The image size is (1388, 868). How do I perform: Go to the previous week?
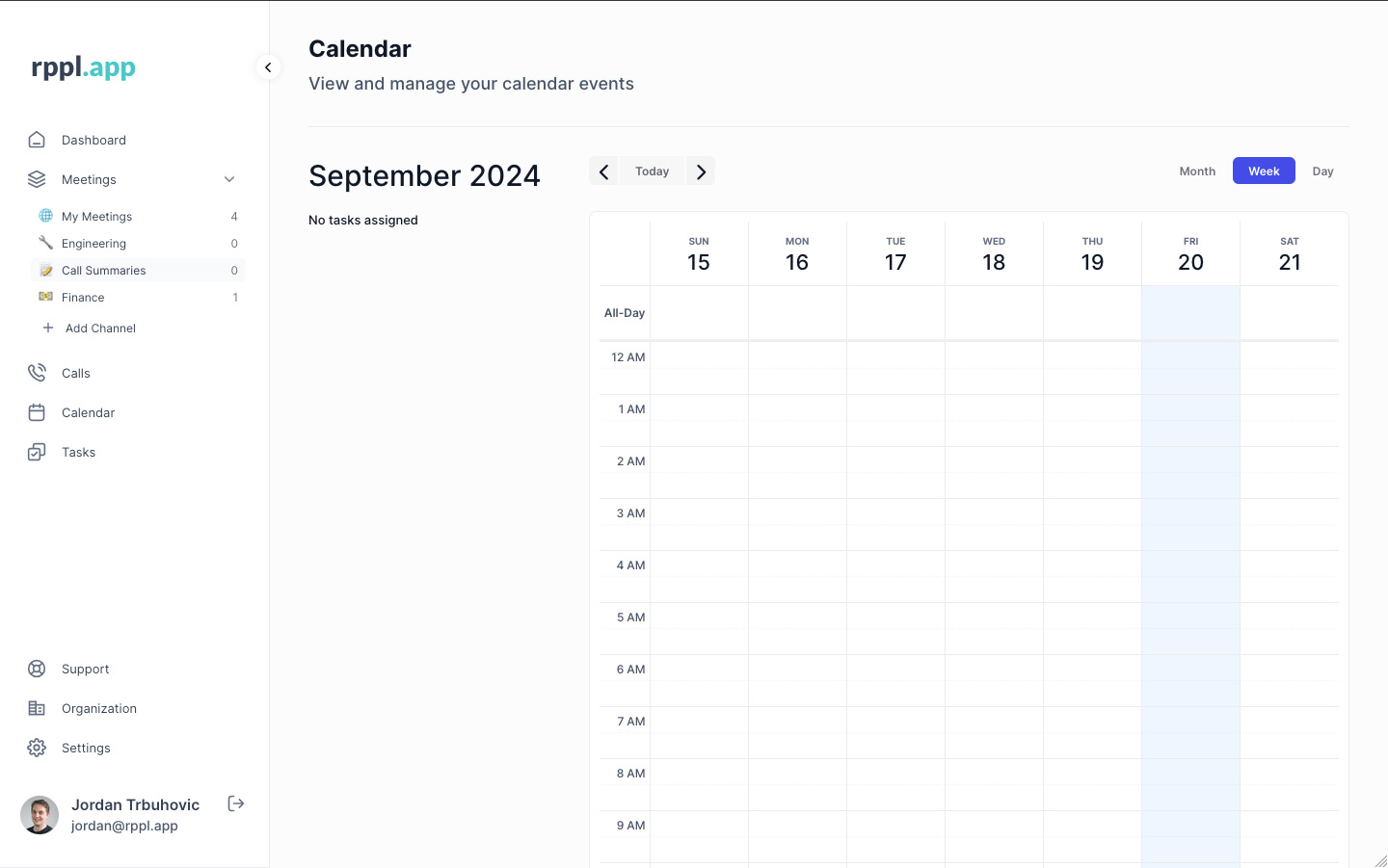pos(604,171)
